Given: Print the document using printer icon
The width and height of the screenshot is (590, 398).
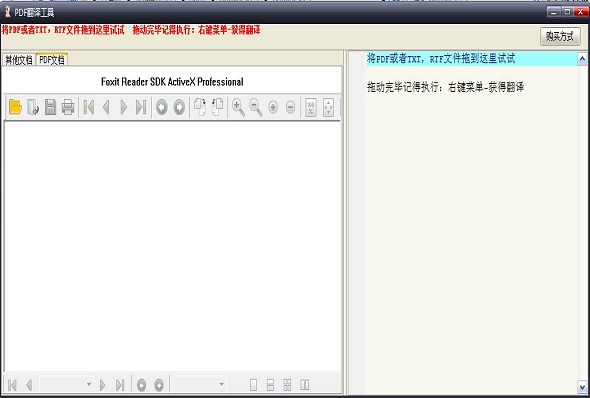Looking at the screenshot, I should [x=68, y=107].
